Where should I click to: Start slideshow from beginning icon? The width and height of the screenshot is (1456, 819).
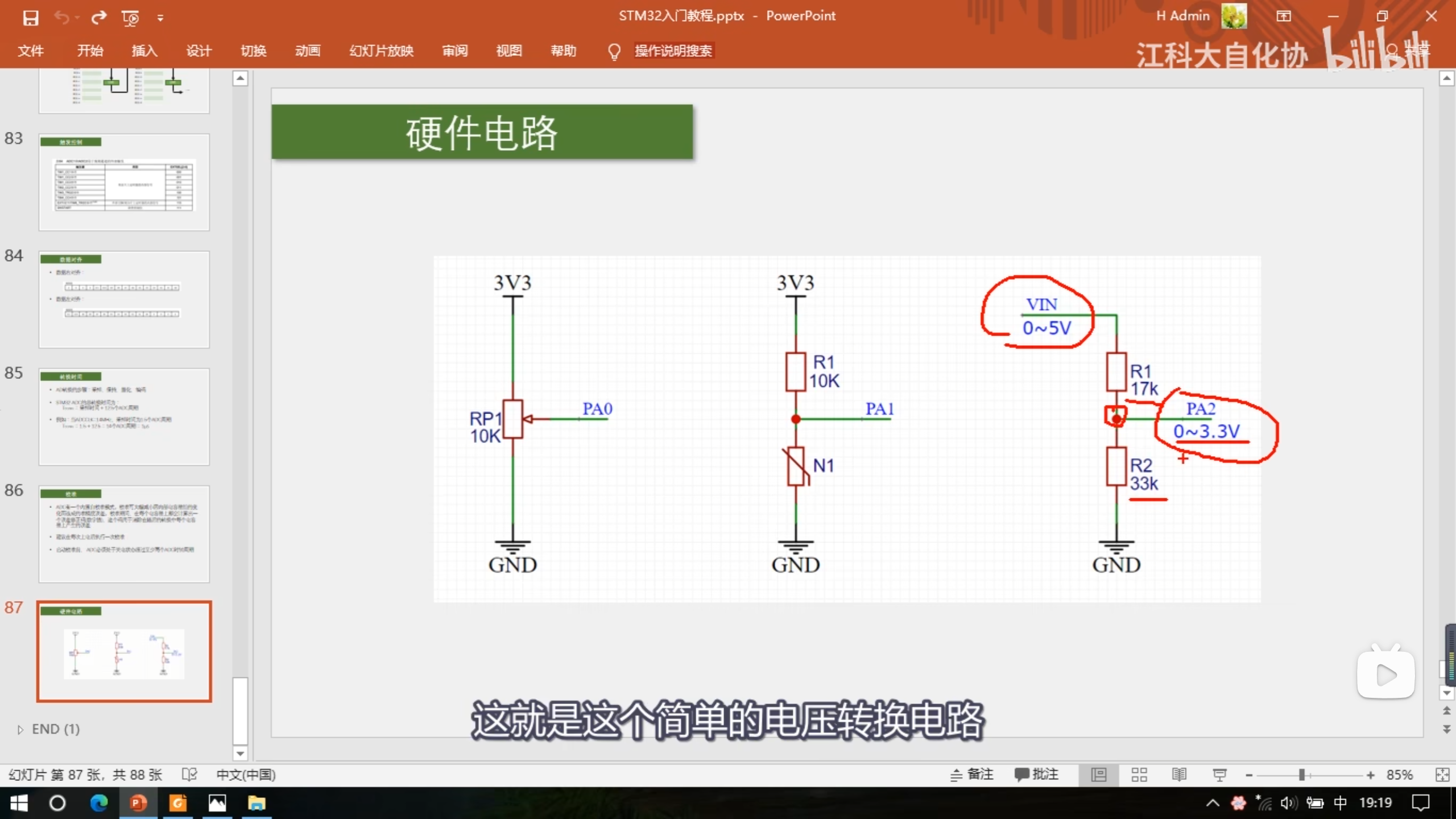[x=130, y=18]
